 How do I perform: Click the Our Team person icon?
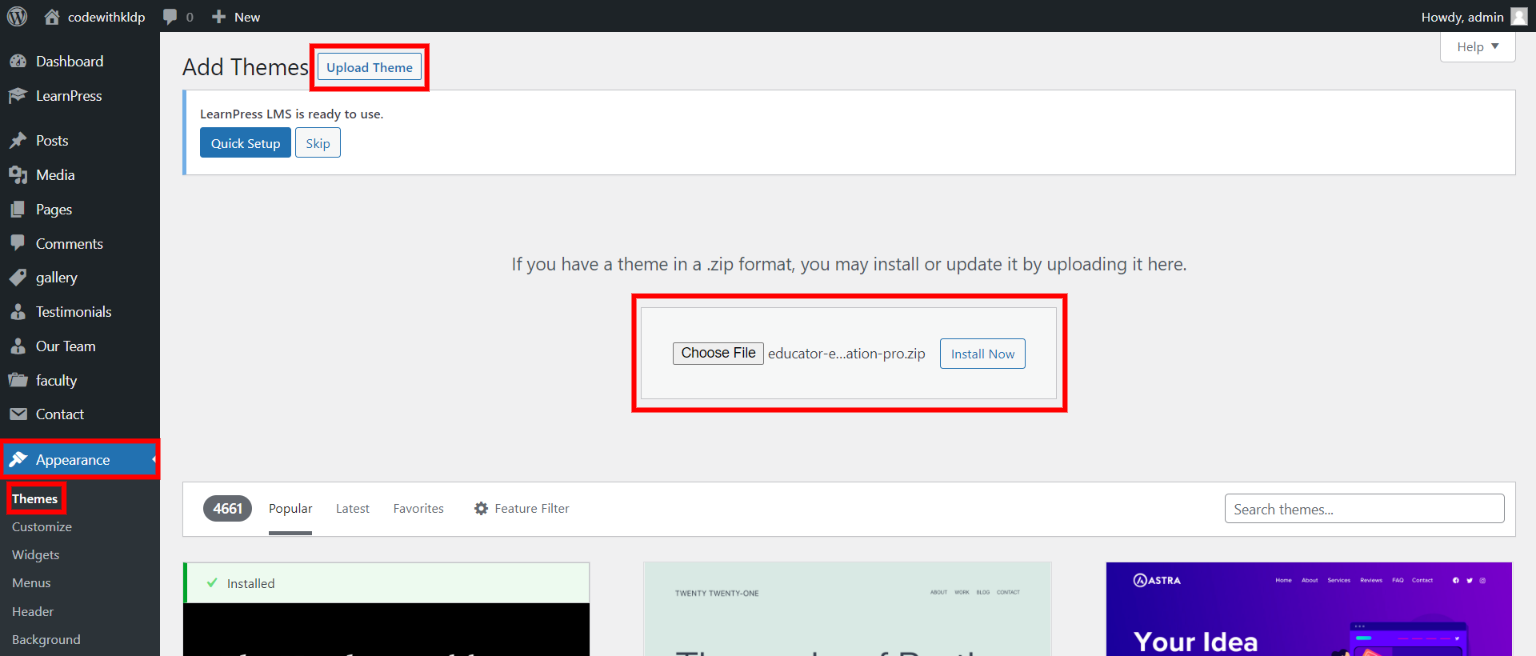(18, 346)
